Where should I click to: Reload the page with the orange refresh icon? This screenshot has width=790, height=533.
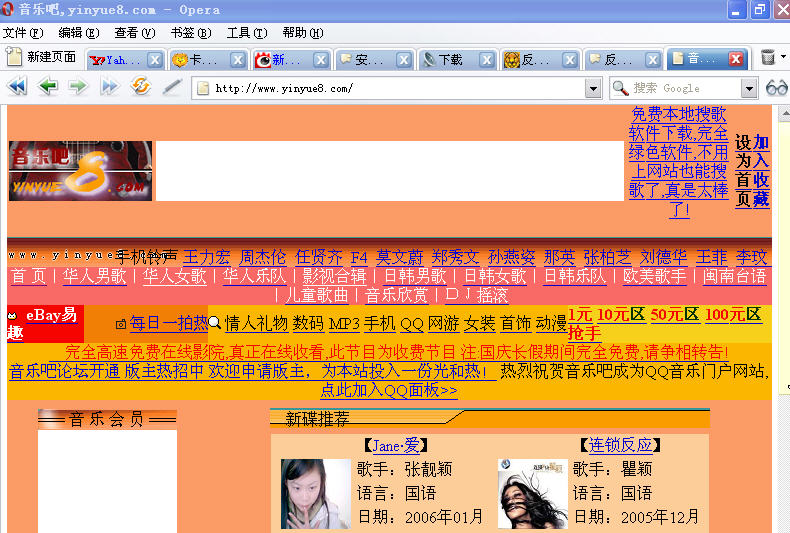pyautogui.click(x=141, y=86)
